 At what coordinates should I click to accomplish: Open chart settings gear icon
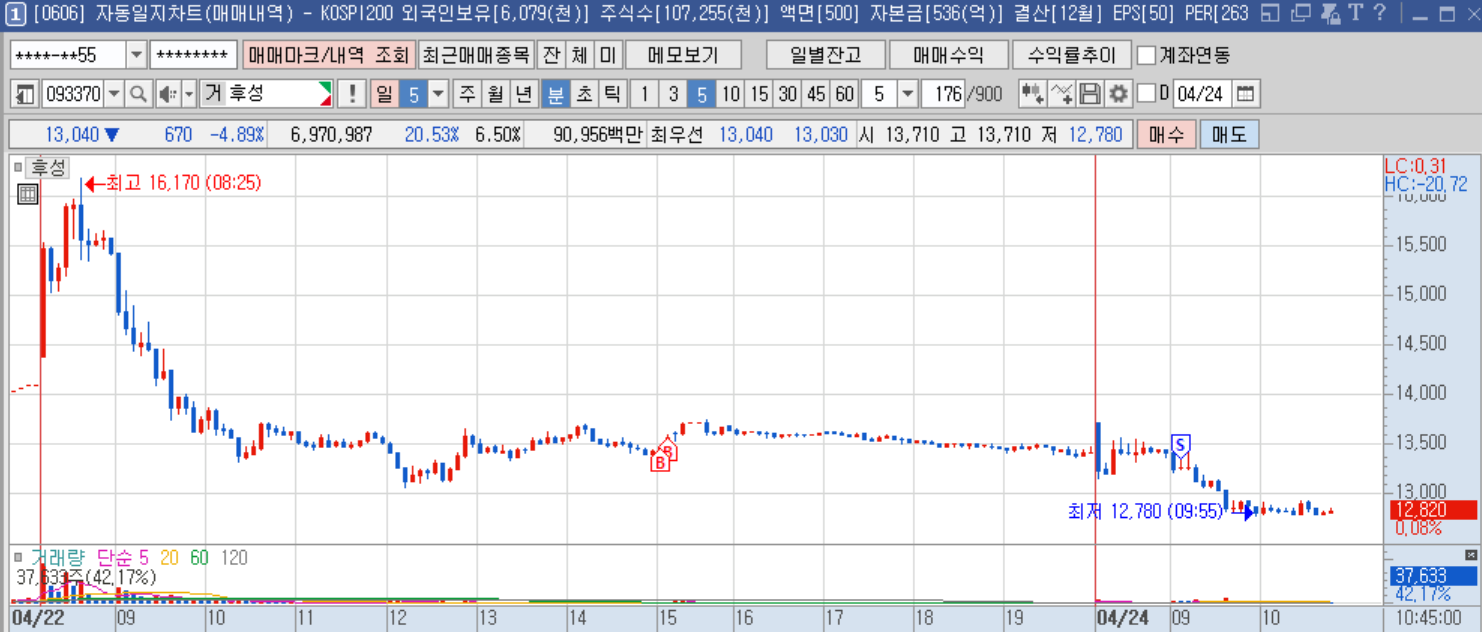click(x=1118, y=94)
